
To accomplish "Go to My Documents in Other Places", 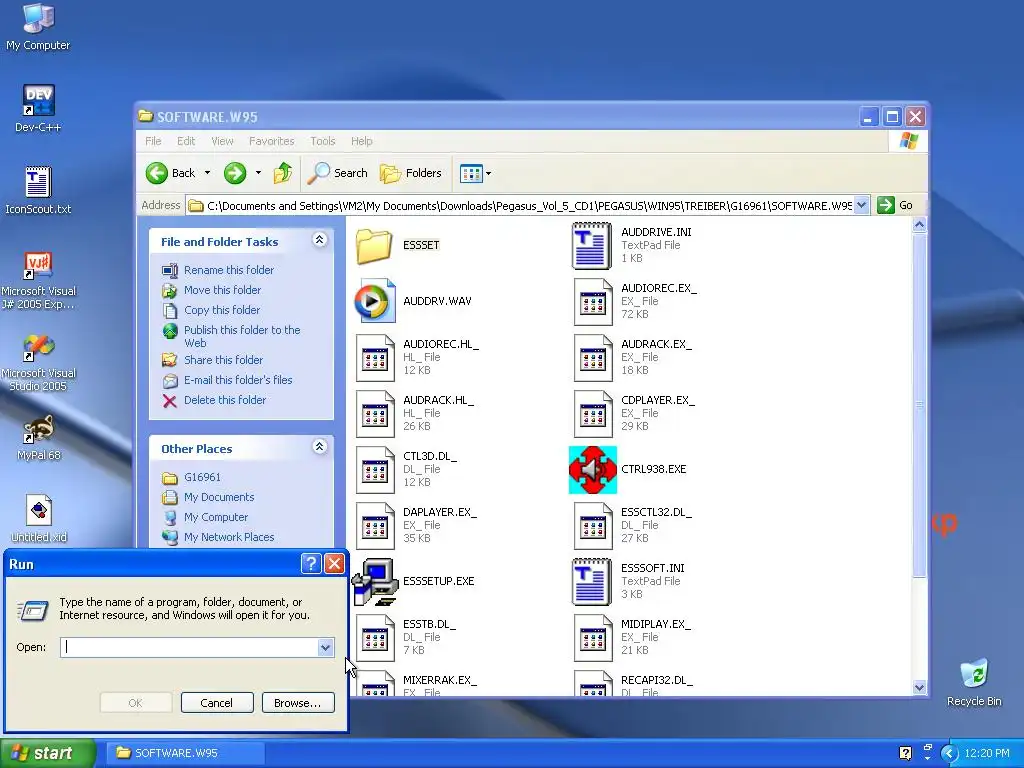I will click(x=219, y=498).
